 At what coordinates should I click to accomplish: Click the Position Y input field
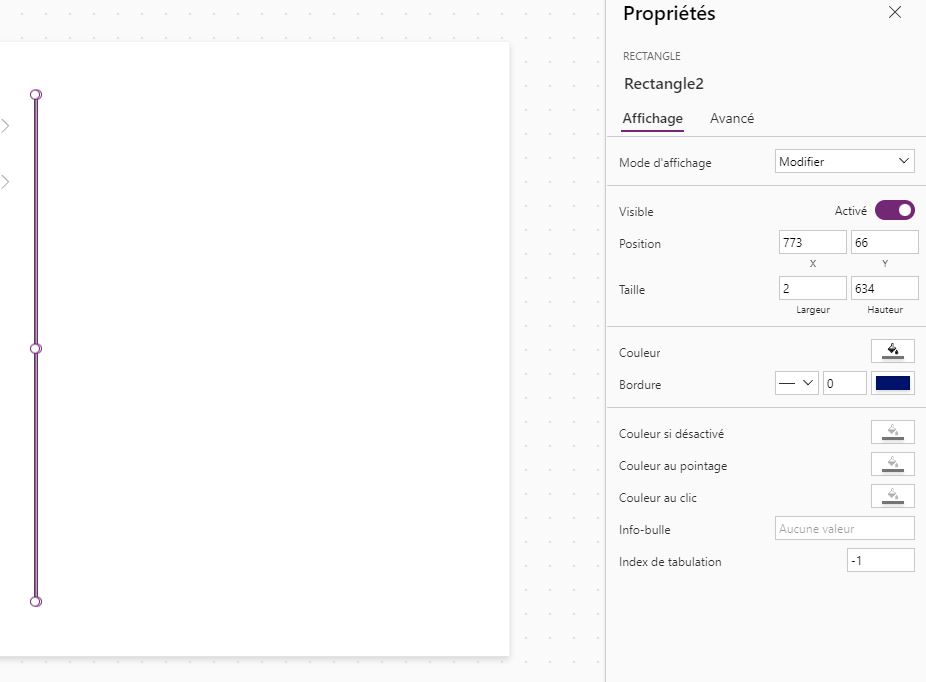click(x=884, y=242)
